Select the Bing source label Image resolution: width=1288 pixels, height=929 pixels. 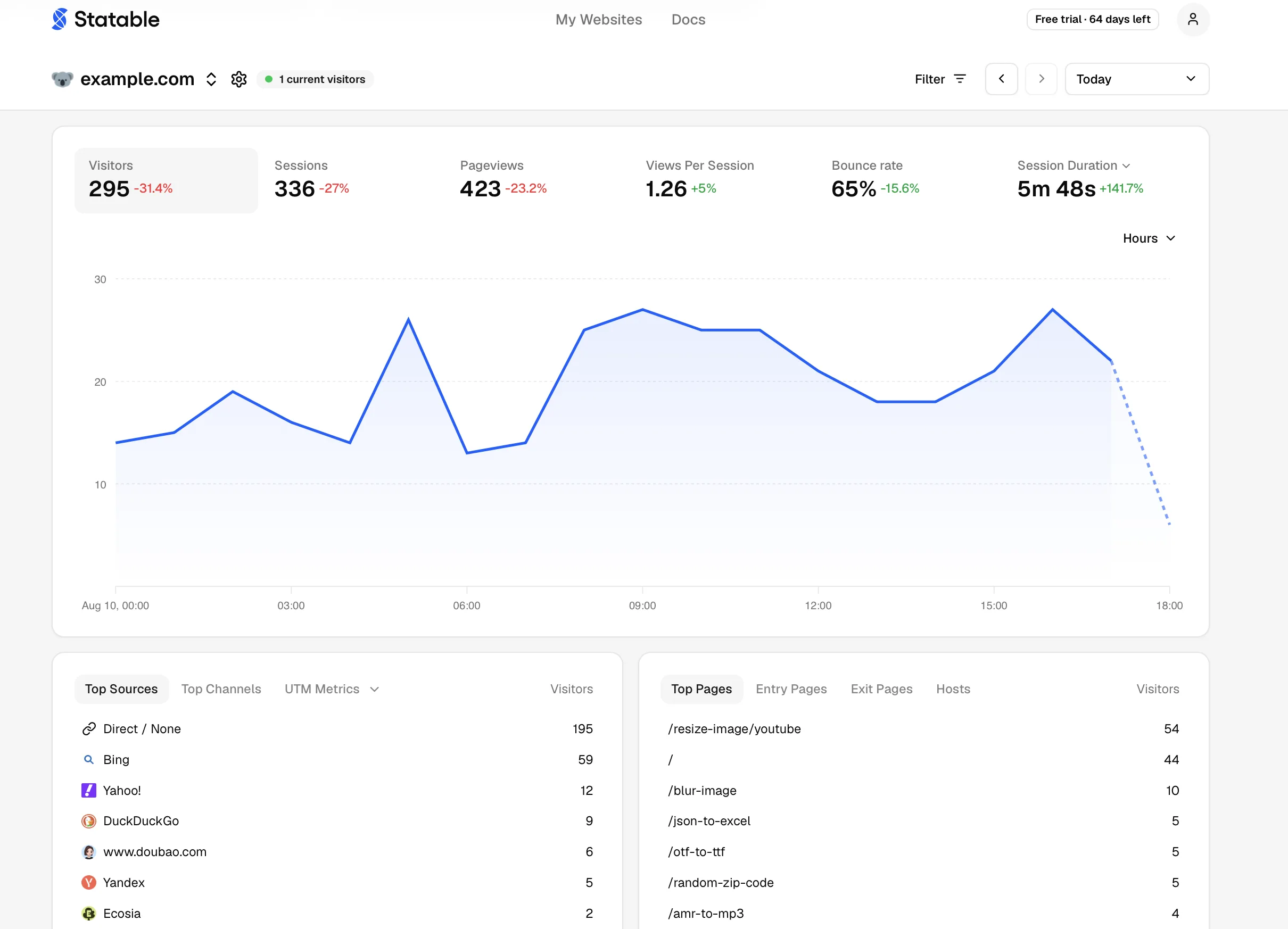point(117,760)
